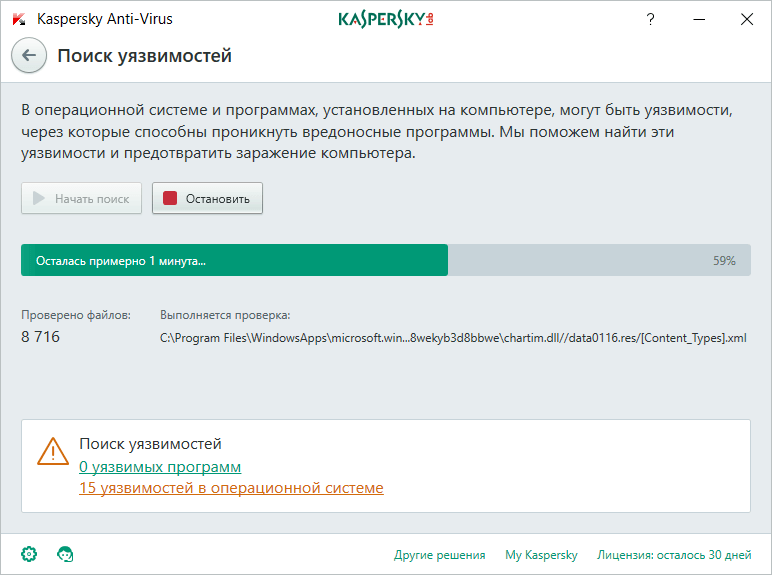
Task: Click the currently scanned file path
Action: click(453, 338)
